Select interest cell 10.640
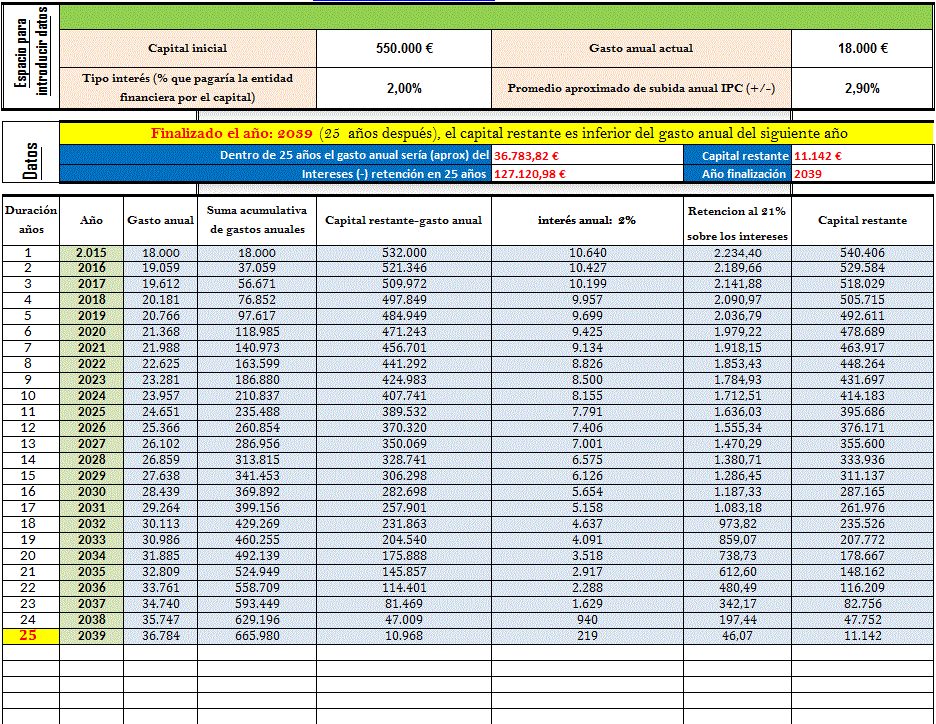The width and height of the screenshot is (936, 724). tap(587, 252)
